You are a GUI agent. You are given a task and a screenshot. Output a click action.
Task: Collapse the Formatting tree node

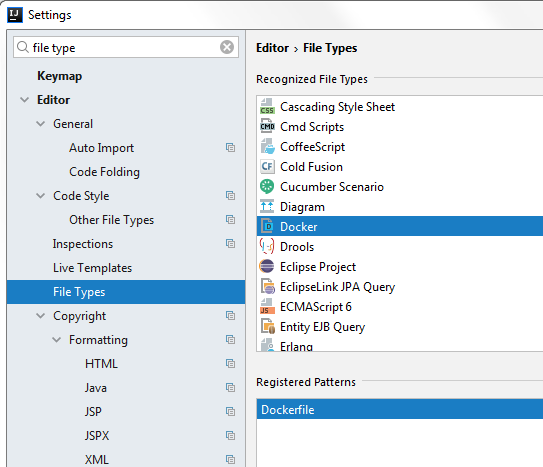tap(56, 340)
